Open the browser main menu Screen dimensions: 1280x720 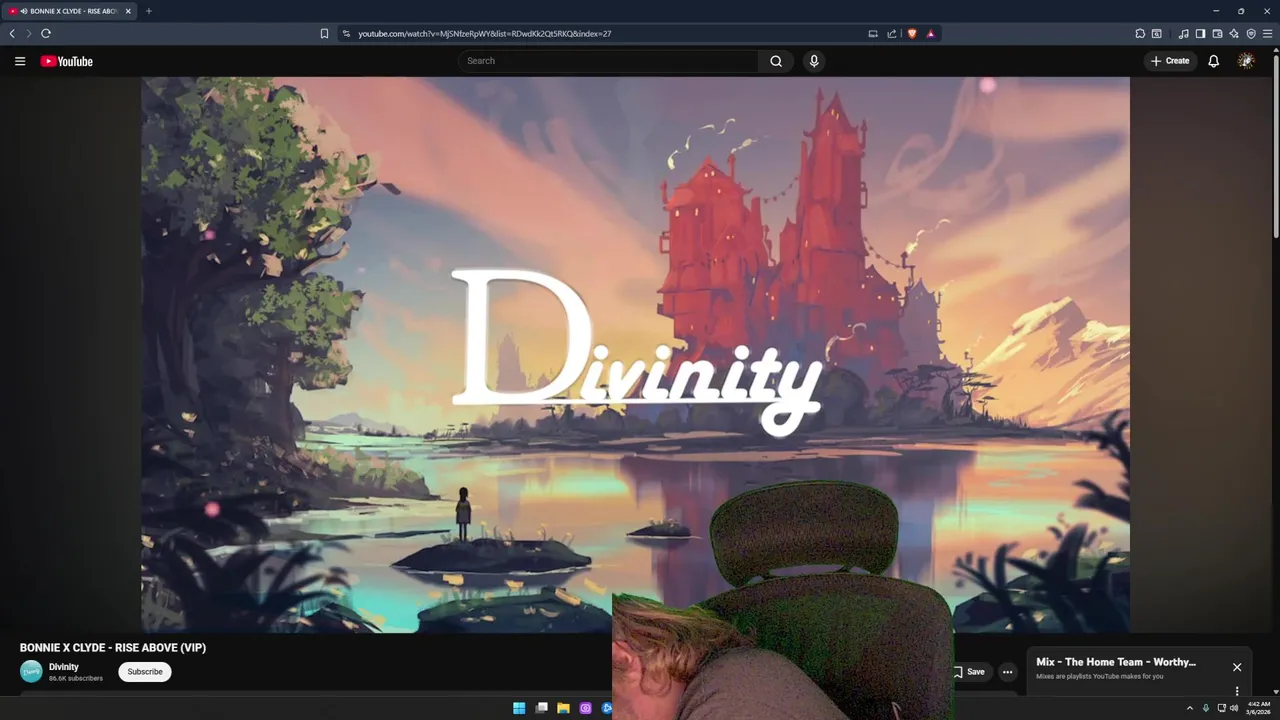(x=1267, y=33)
